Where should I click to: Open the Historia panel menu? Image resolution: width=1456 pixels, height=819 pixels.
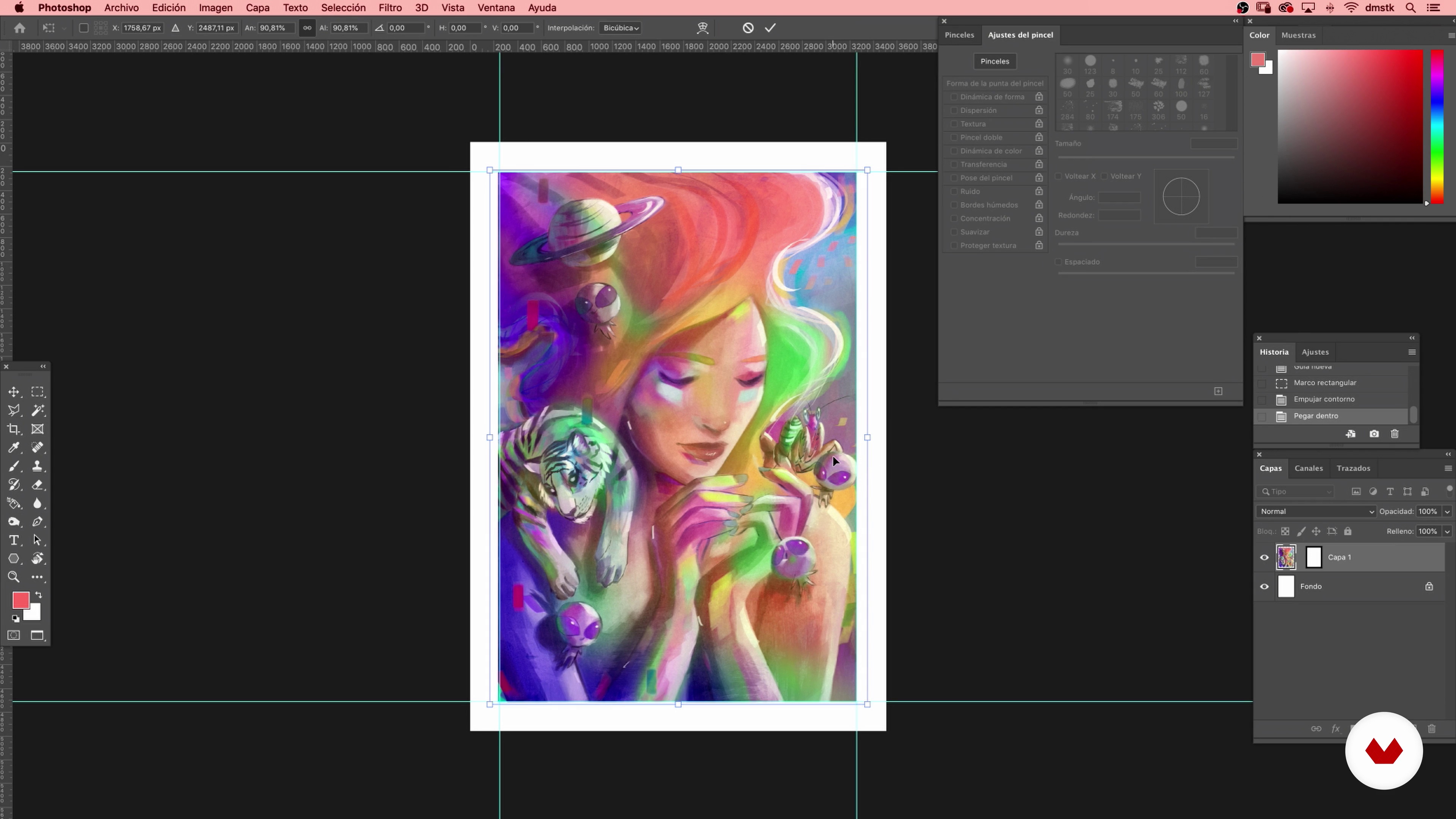tap(1411, 352)
